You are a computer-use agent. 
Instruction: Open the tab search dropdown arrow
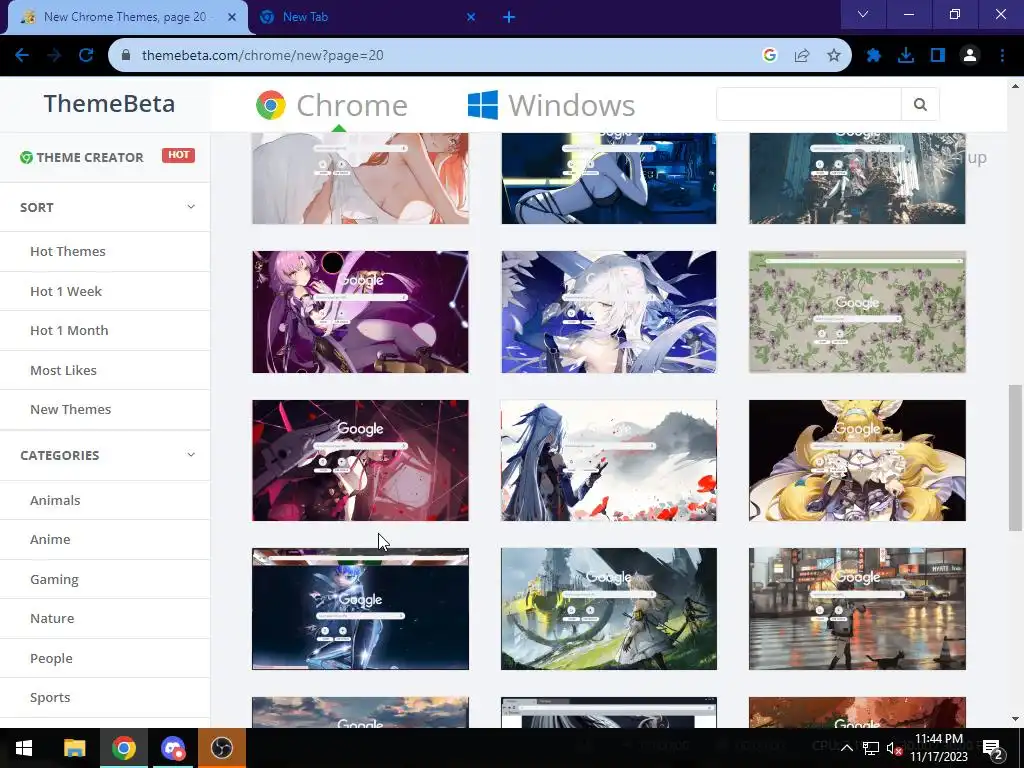(863, 14)
